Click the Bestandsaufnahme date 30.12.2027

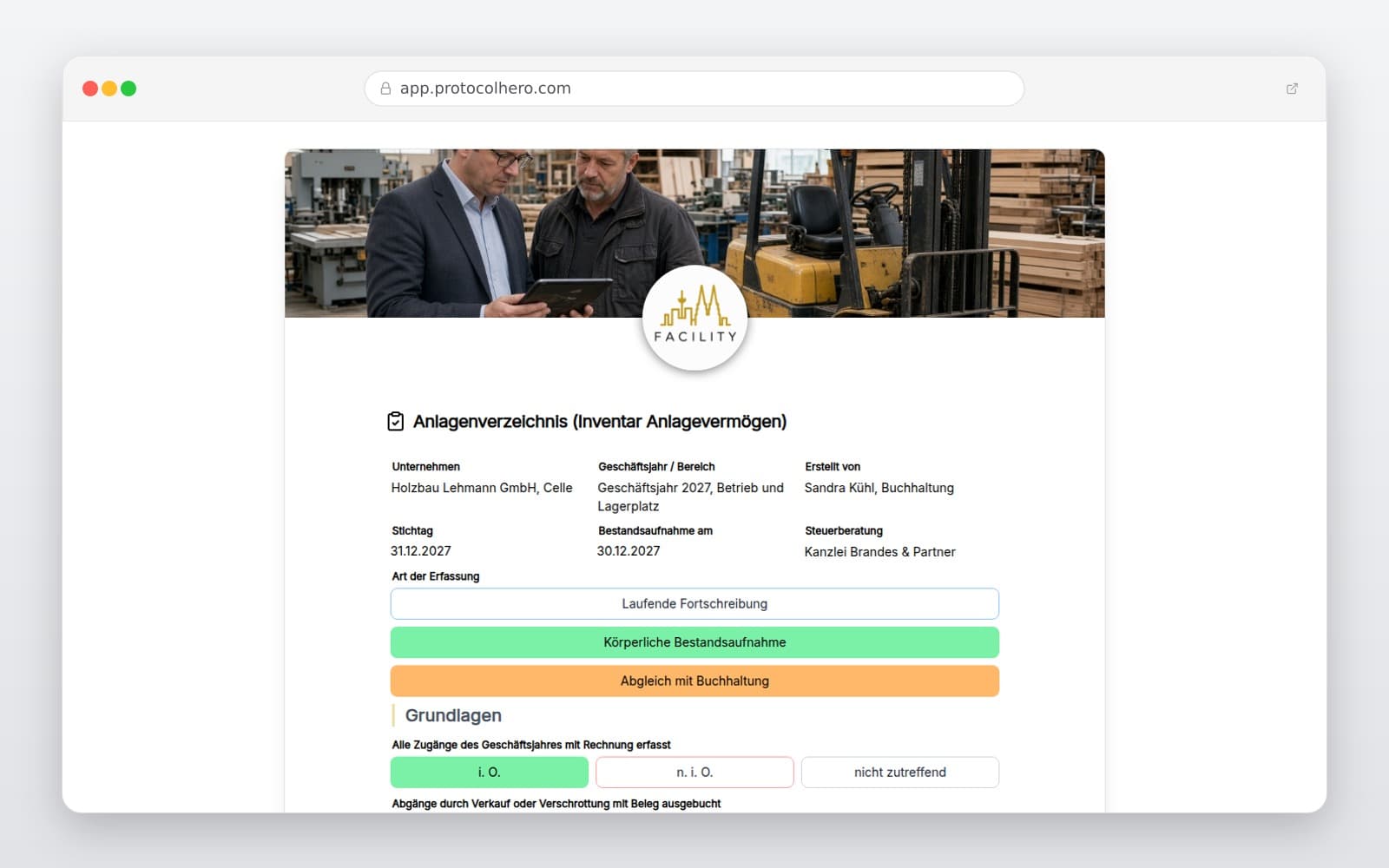tap(629, 551)
